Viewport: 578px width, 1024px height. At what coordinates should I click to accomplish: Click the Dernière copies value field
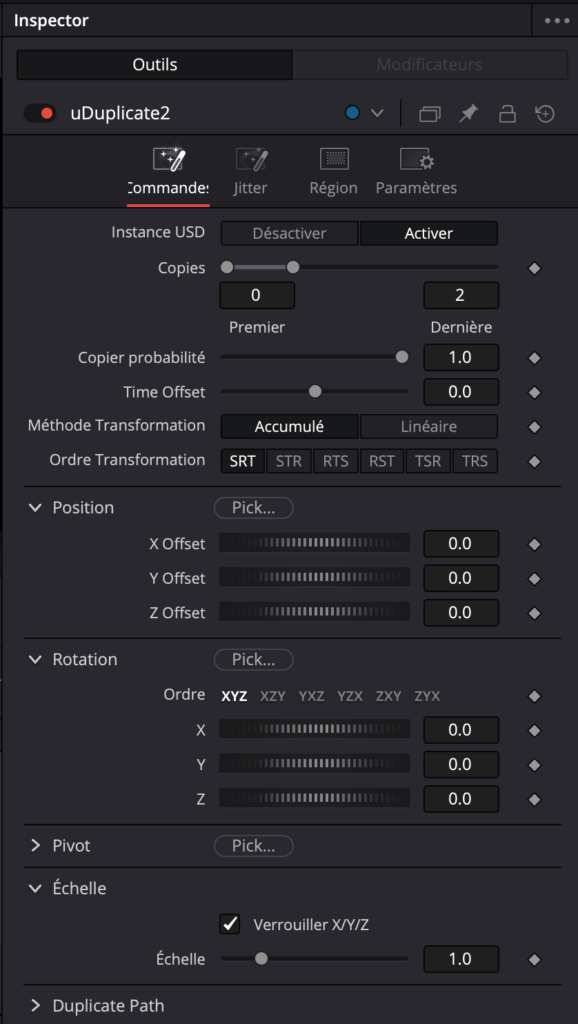(461, 295)
